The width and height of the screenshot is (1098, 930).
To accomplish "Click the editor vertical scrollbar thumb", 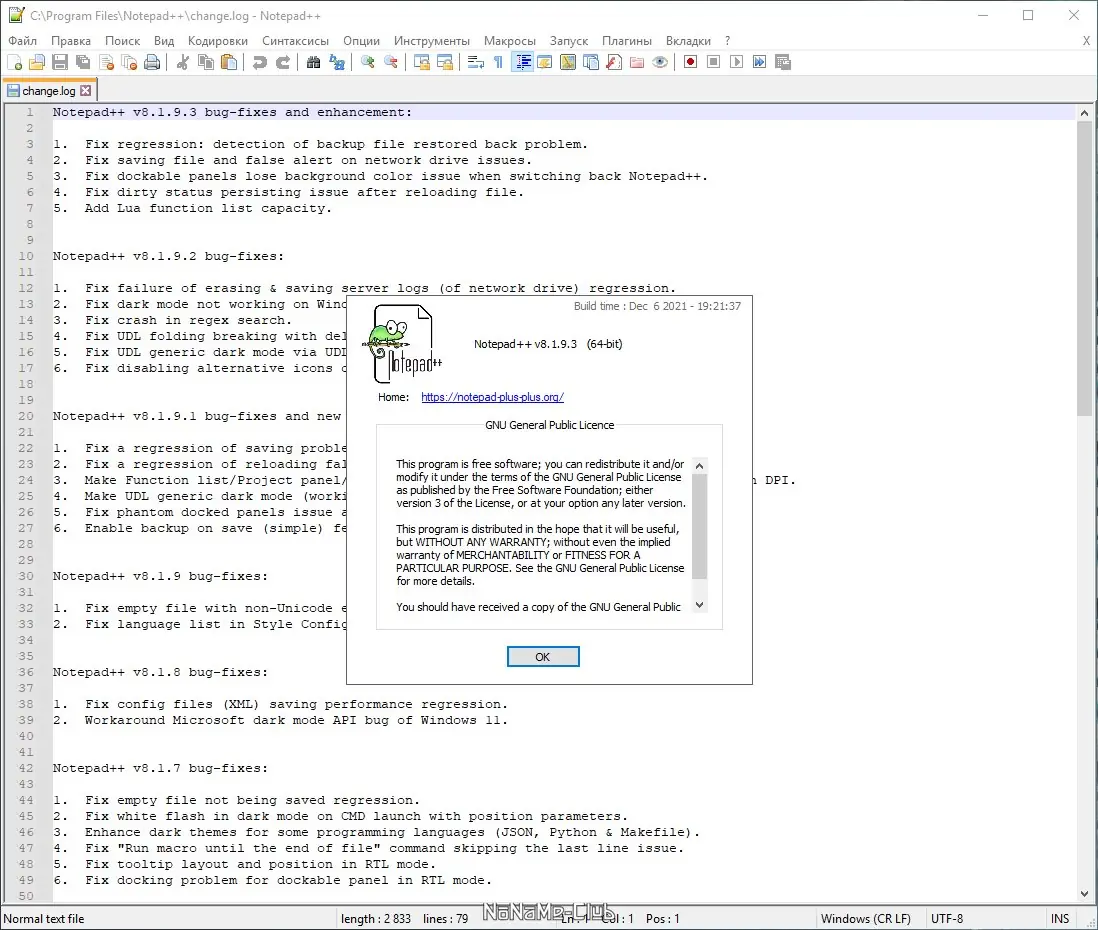I will (1084, 268).
